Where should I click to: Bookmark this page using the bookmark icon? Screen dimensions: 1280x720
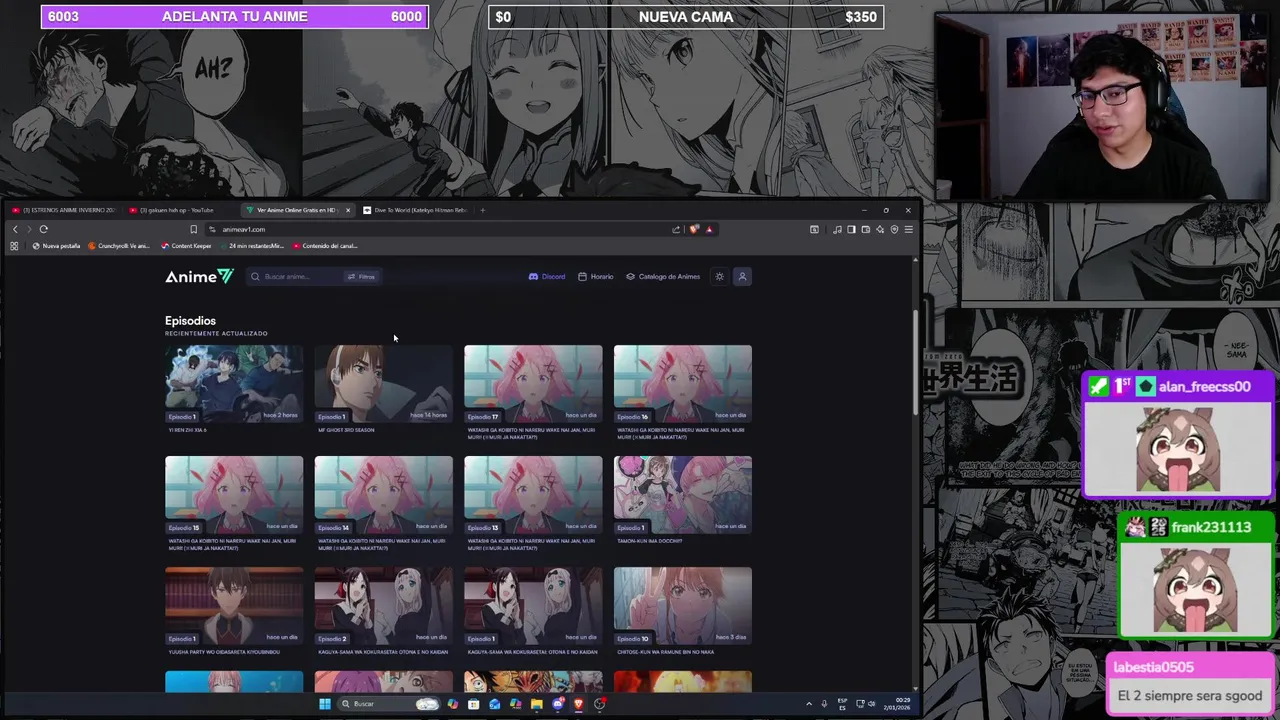coord(194,229)
